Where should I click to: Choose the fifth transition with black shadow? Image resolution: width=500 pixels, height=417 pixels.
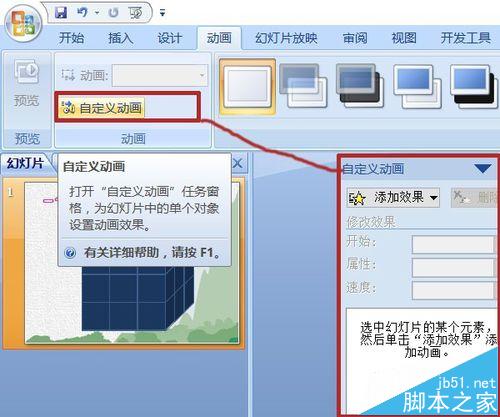[474, 86]
